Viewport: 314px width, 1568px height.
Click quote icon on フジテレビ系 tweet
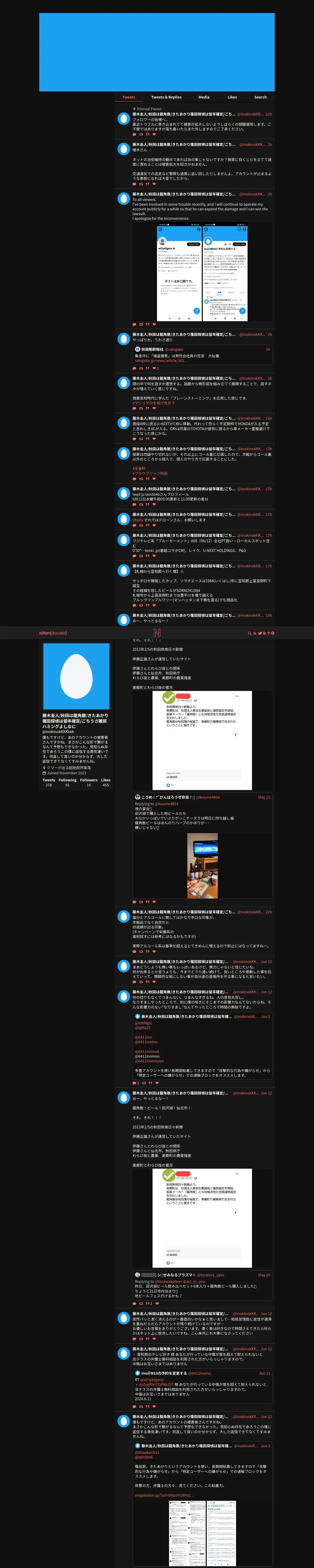(x=148, y=556)
